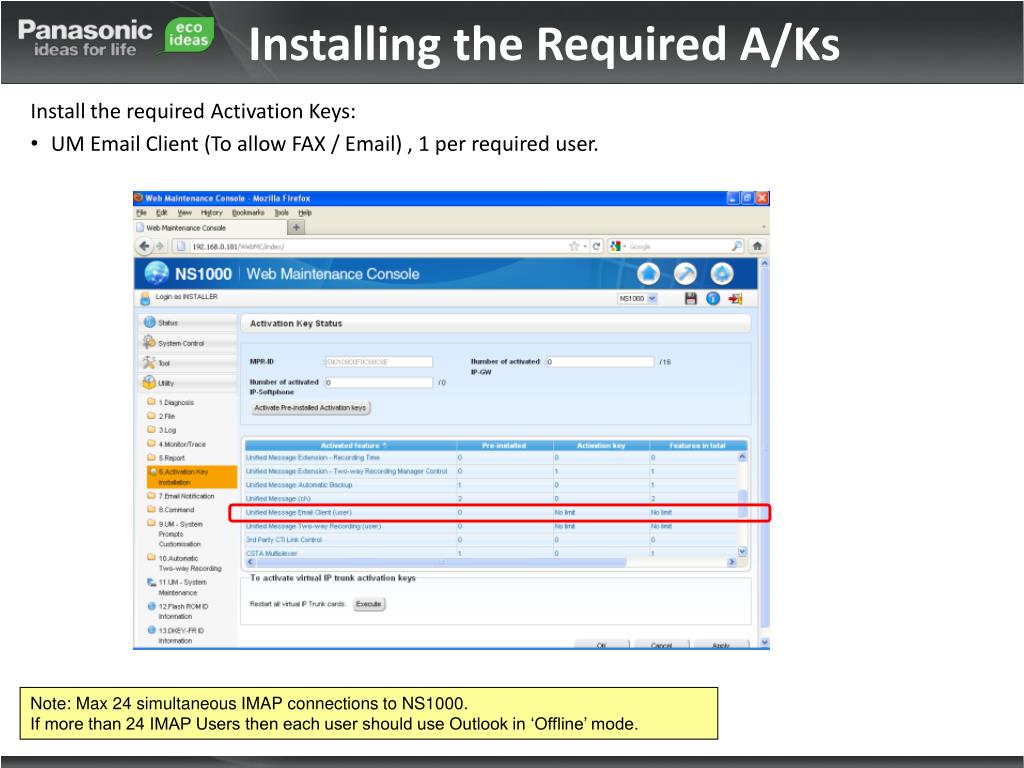1024x768 pixels.
Task: Open 1.Diagnosis folder in sidebar
Action: click(x=171, y=402)
